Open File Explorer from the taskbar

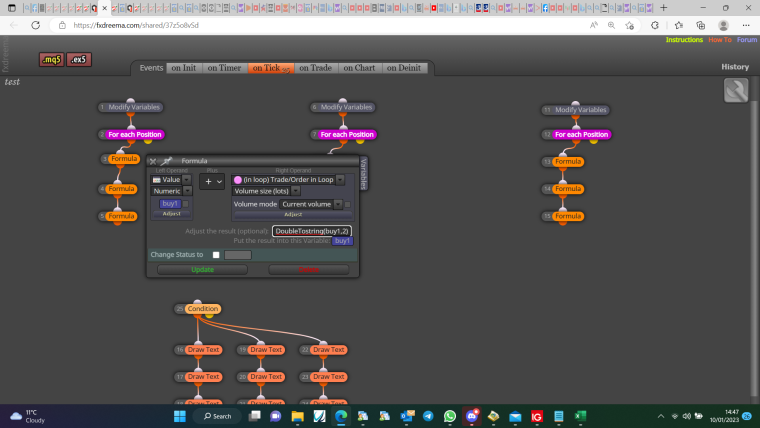(x=297, y=416)
